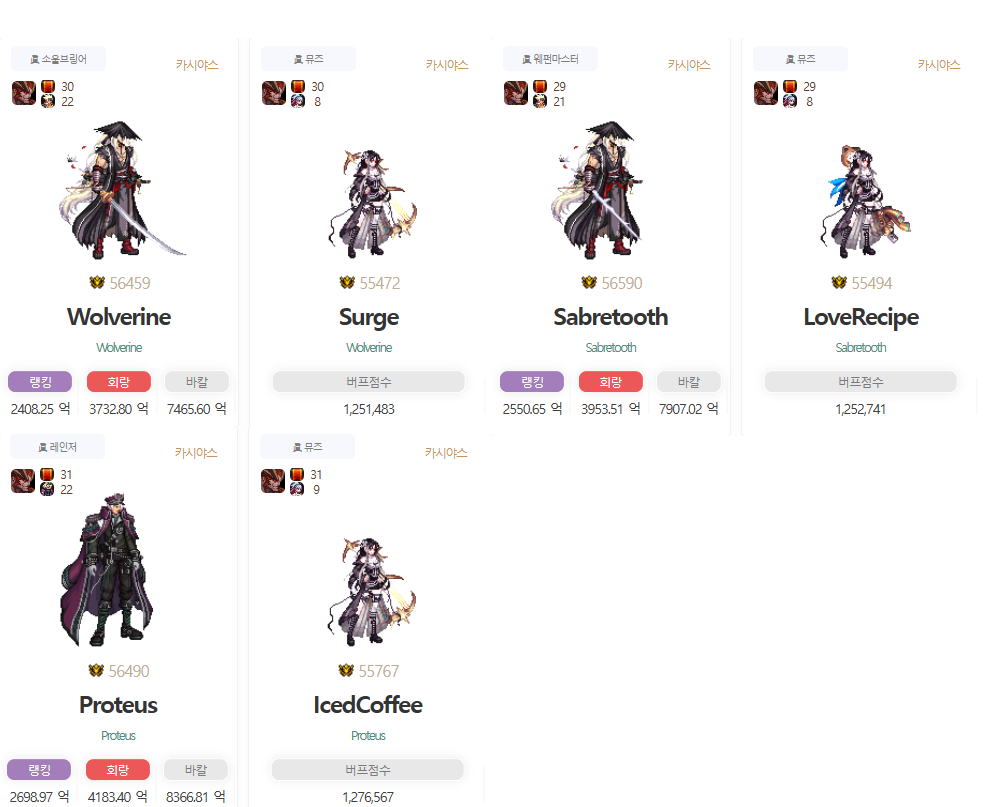This screenshot has width=983, height=807.
Task: Open the Sabretooth adventure-group link under LoveRecipe
Action: [x=861, y=347]
